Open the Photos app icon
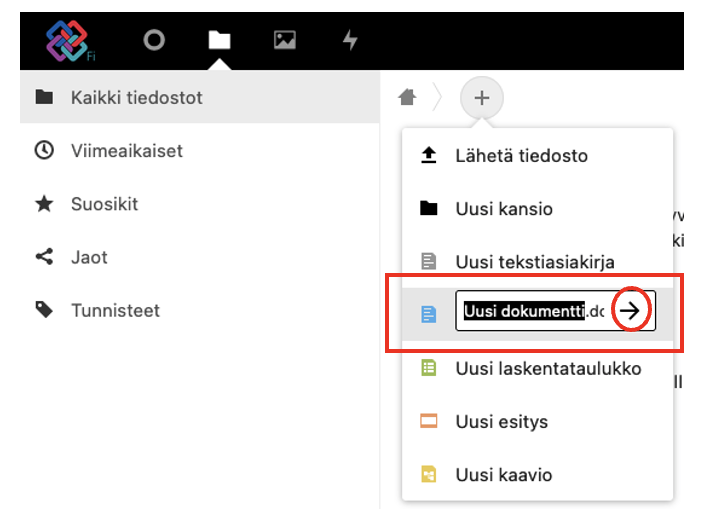The image size is (705, 518). (x=285, y=40)
